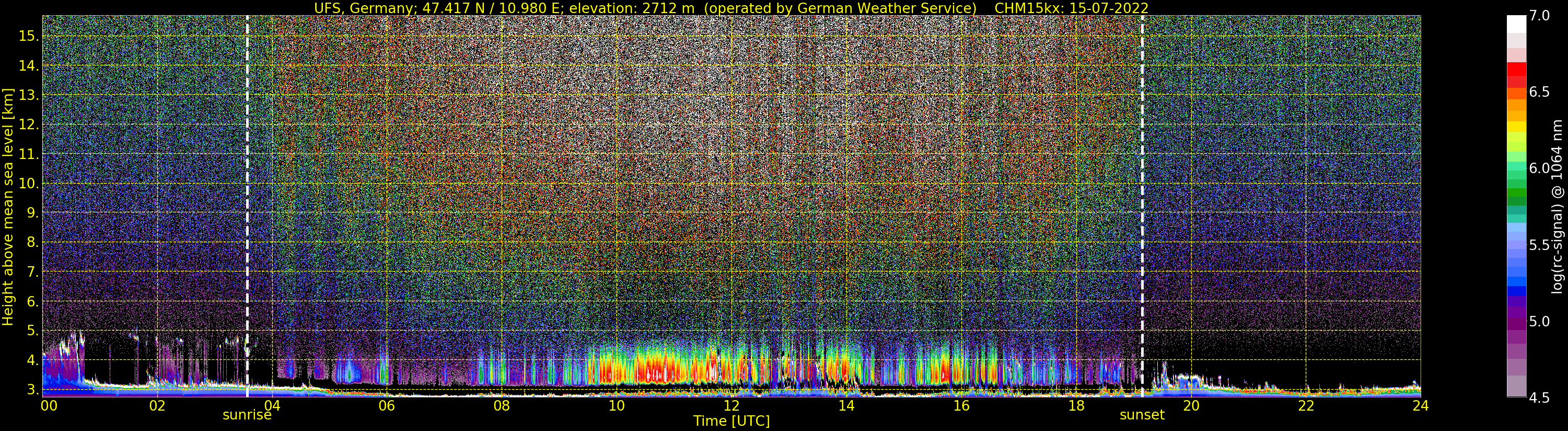
Task: Click the white top segment of the colorbar
Action: 1516,24
